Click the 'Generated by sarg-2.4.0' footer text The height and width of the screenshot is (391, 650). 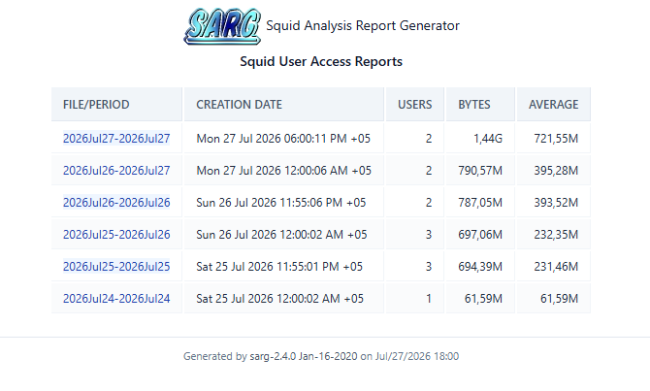tap(321, 356)
